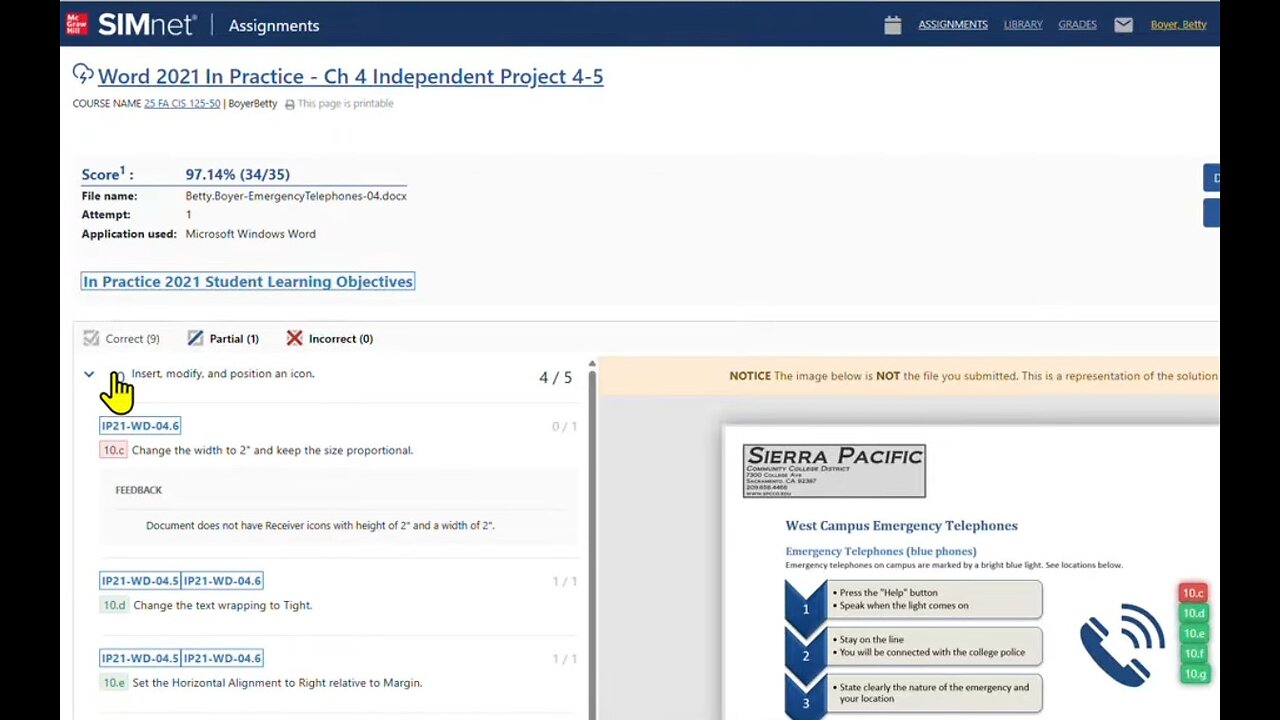This screenshot has width=1280, height=720.
Task: Click the NOTICE banner text
Action: click(974, 376)
